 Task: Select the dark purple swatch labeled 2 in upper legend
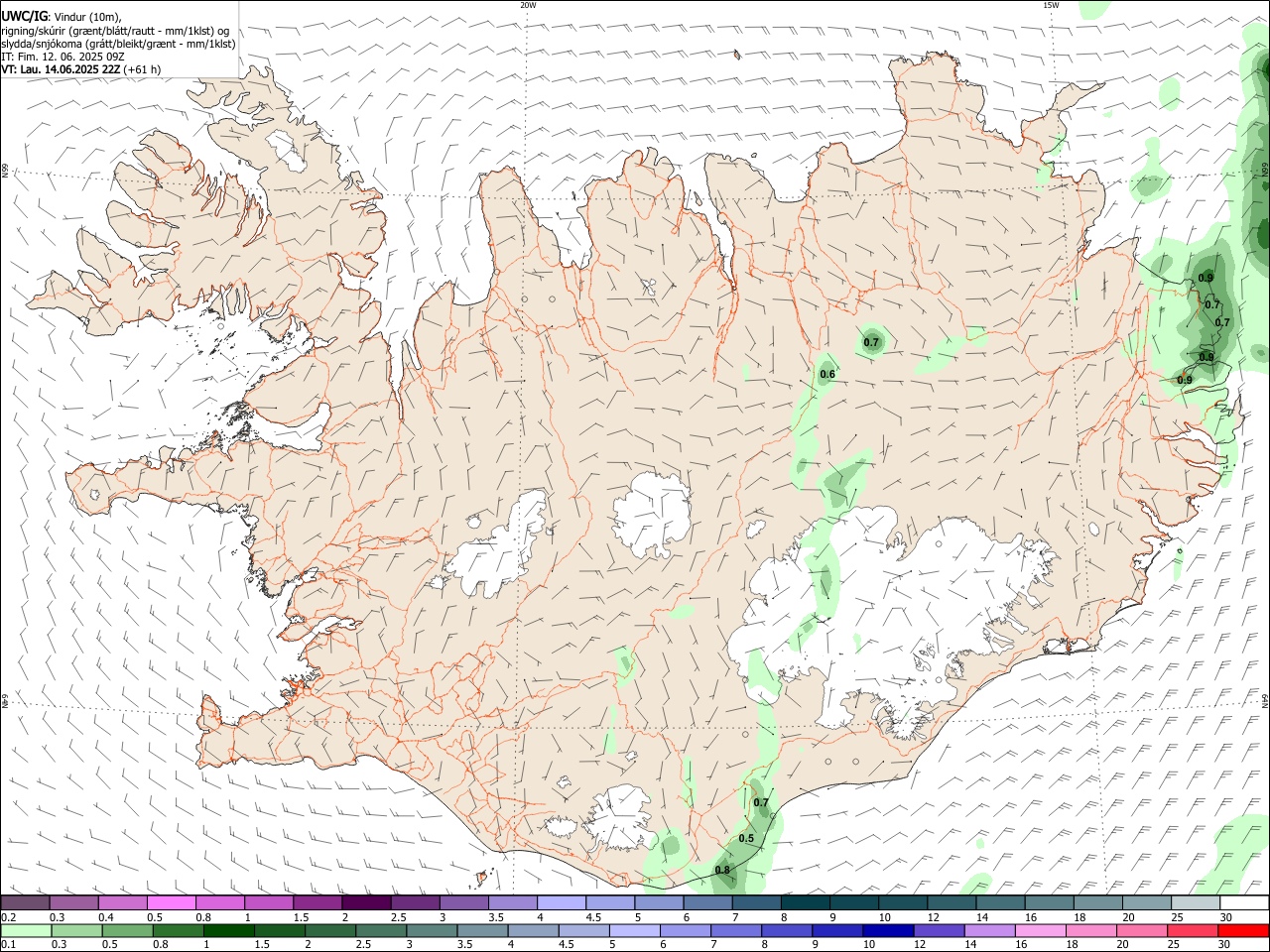point(366,902)
